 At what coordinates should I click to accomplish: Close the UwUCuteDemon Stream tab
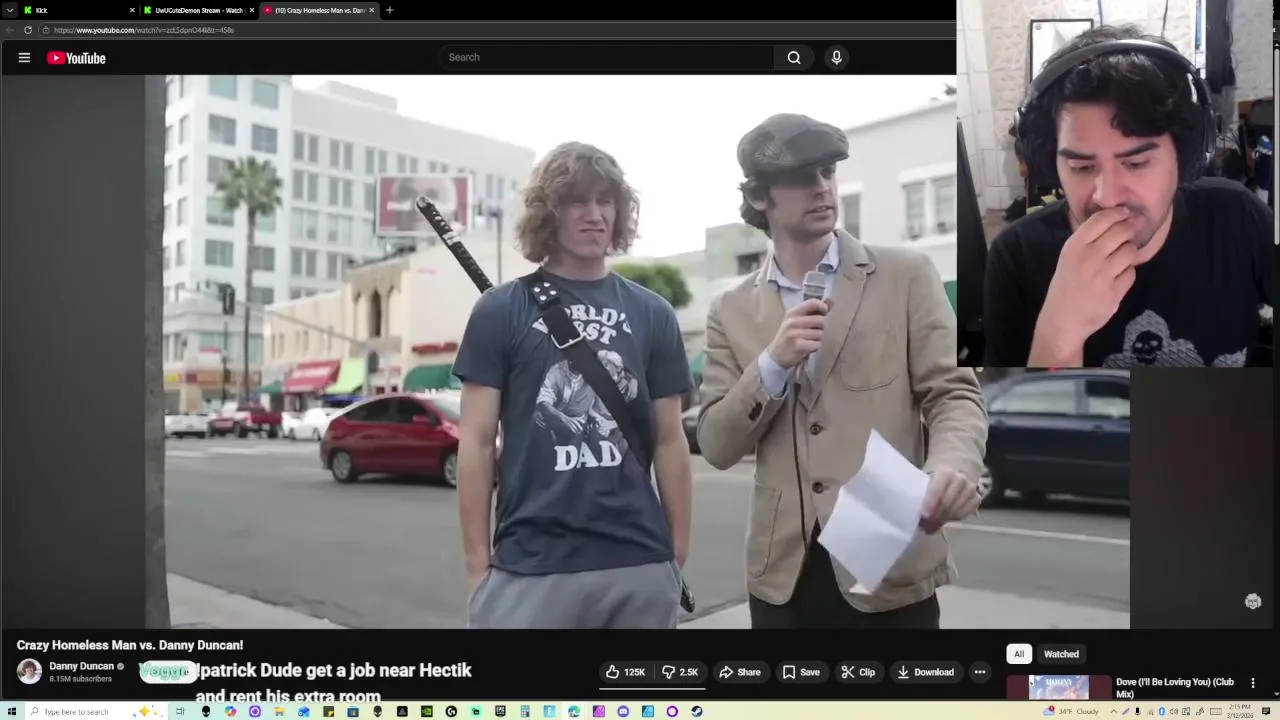[252, 10]
